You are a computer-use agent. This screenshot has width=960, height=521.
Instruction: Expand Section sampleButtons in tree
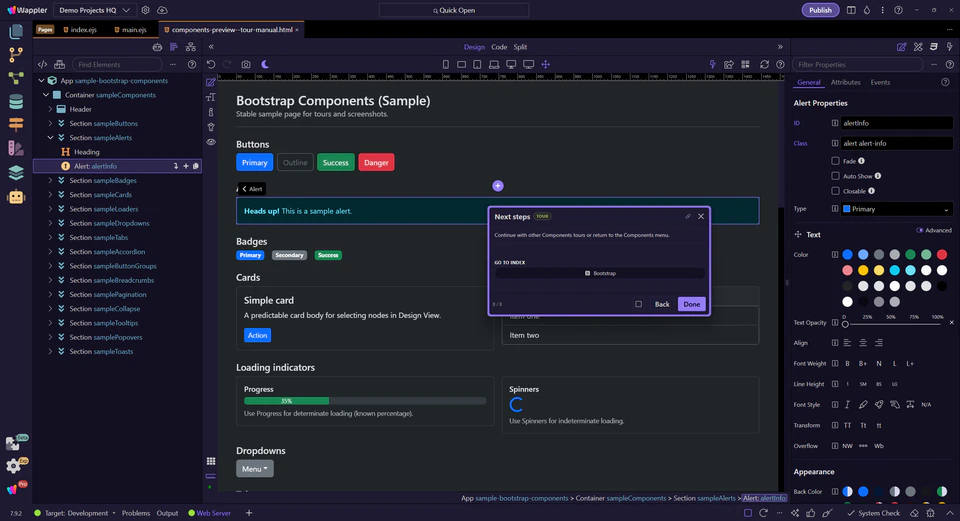[50, 123]
